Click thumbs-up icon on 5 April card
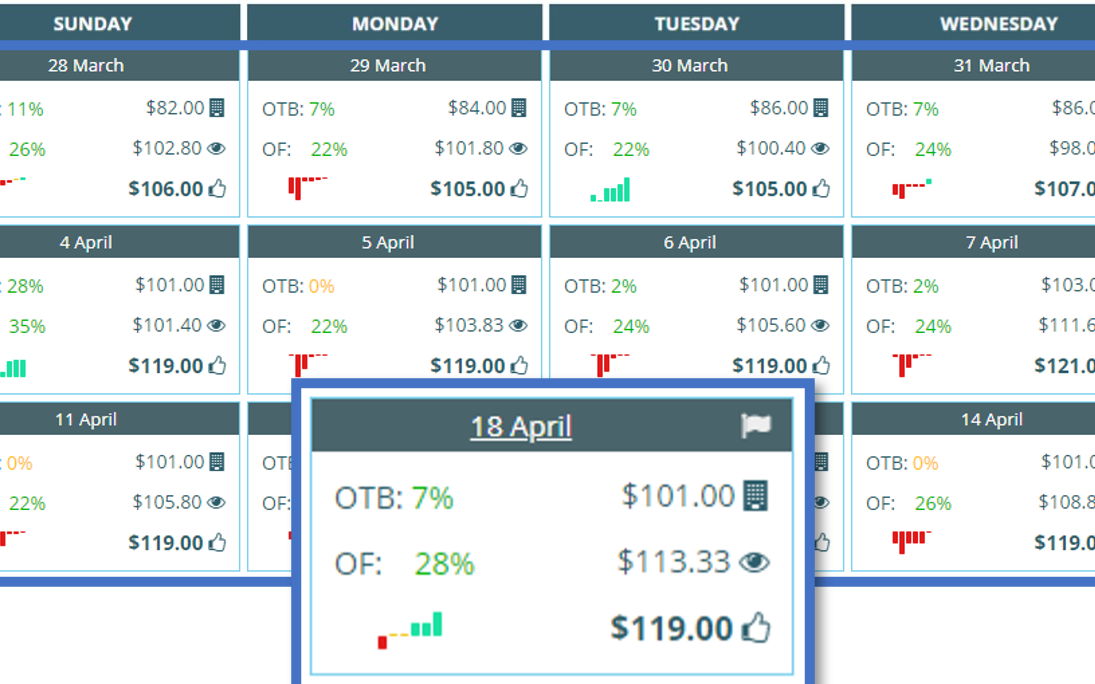The image size is (1095, 684). pyautogui.click(x=518, y=366)
